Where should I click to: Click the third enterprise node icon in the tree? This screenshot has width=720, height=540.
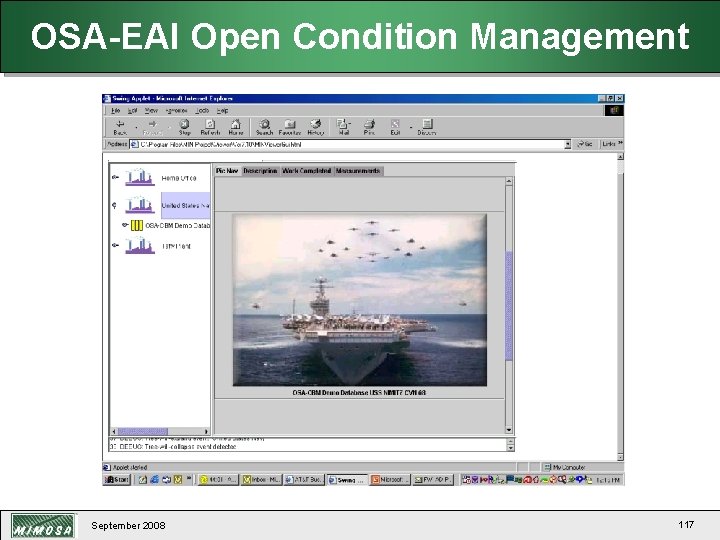pos(140,245)
